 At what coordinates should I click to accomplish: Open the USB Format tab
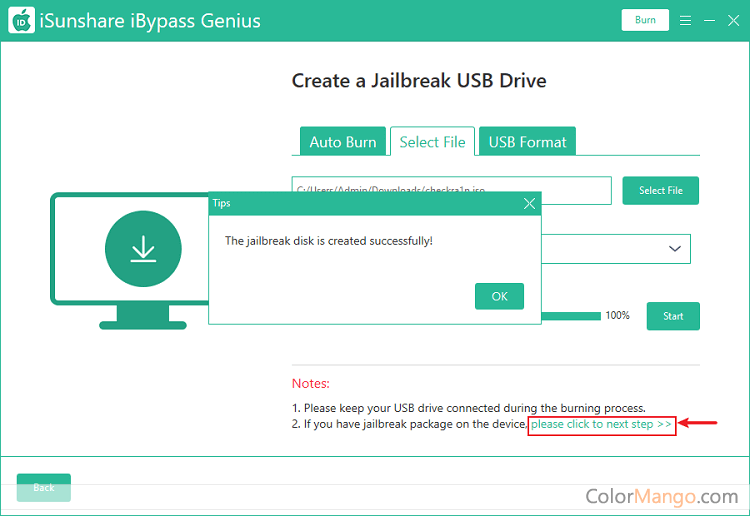[527, 142]
